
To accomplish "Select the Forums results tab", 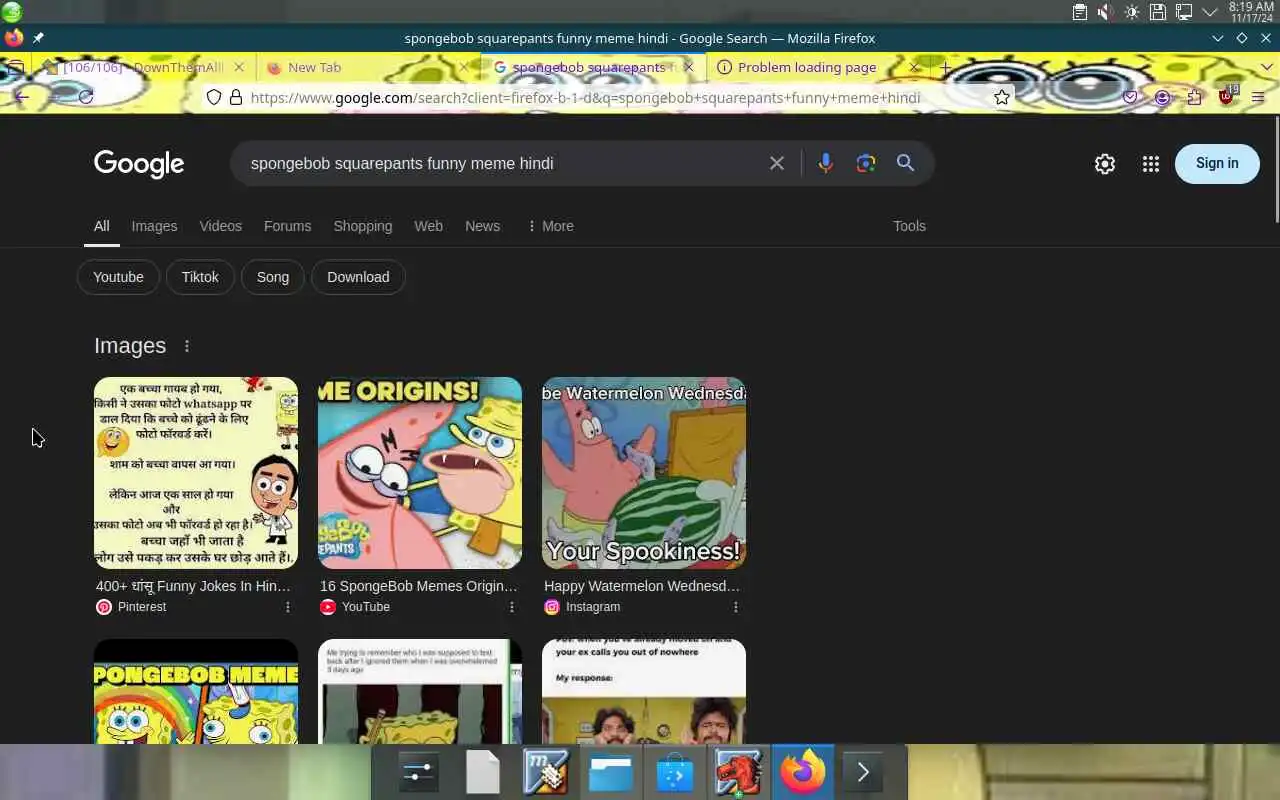I will point(287,226).
